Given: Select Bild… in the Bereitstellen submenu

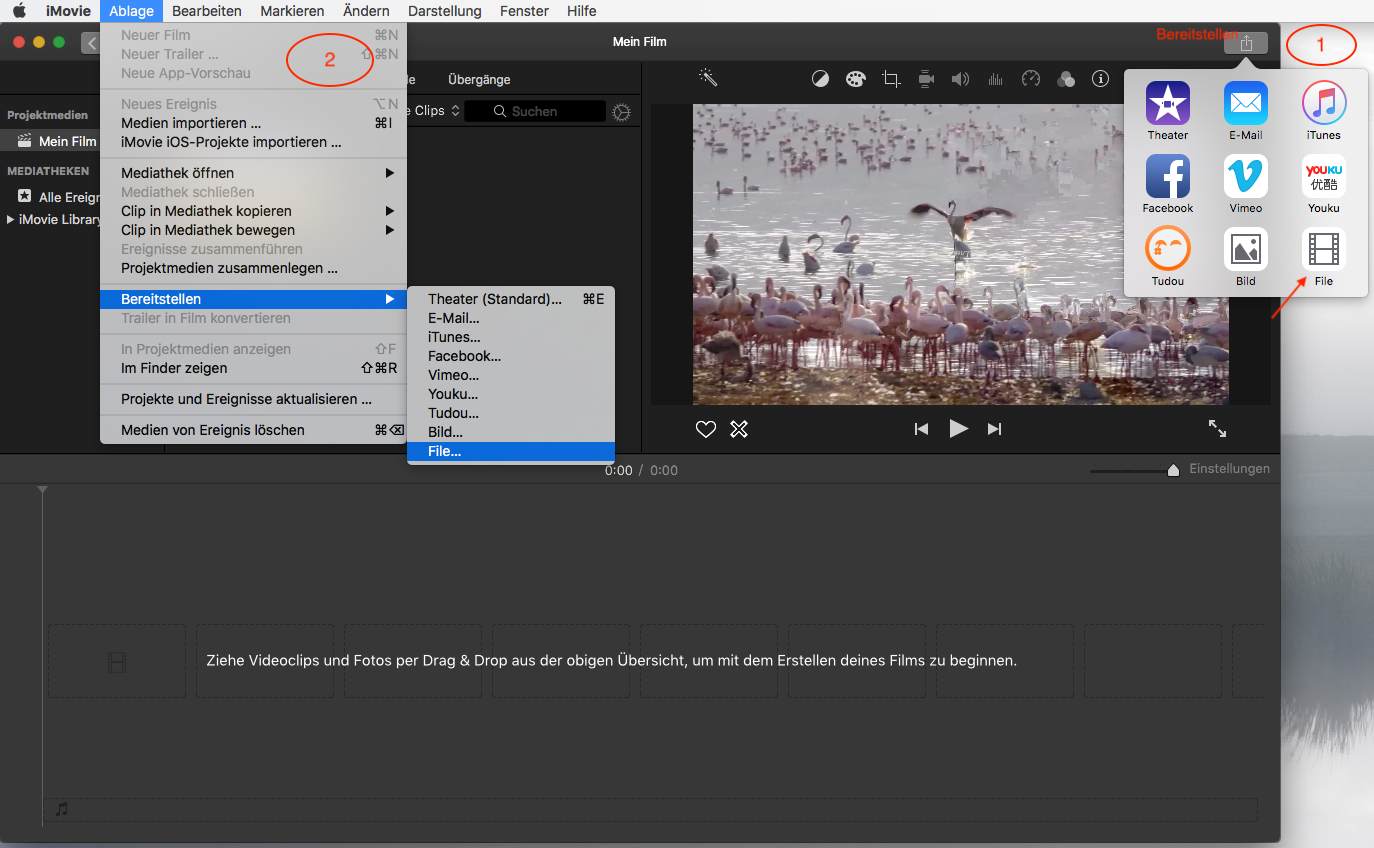Looking at the screenshot, I should (511, 432).
